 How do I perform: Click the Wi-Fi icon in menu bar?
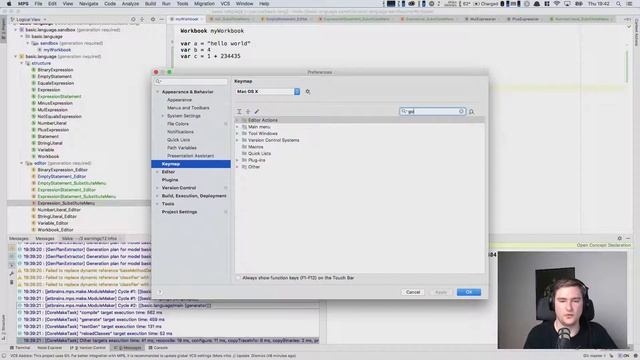pos(557,4)
